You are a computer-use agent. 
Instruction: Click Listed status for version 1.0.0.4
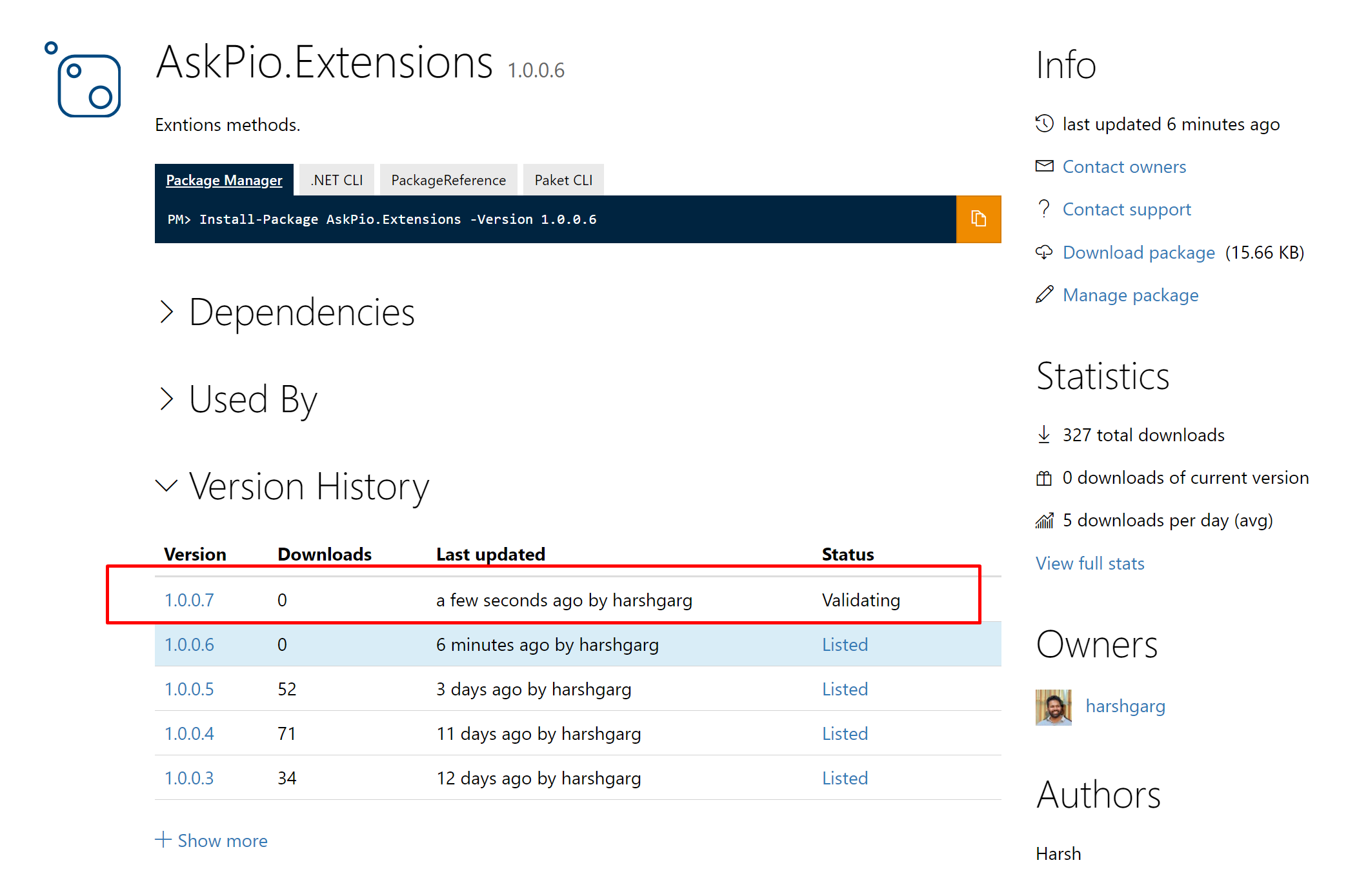(x=844, y=733)
